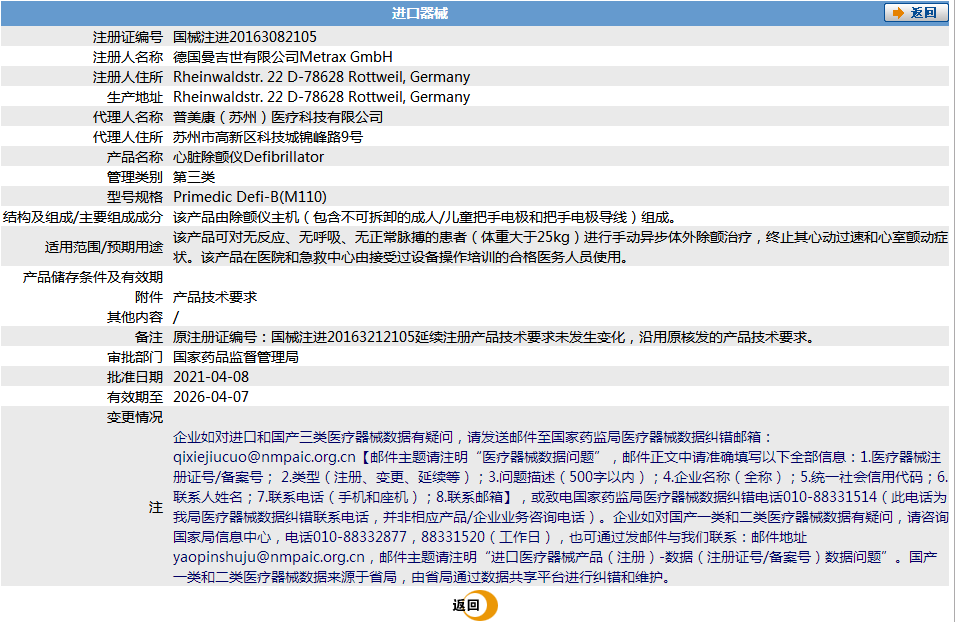
Task: Click the structure description starting 该产品由除颤仪主机
Action: 426,217
